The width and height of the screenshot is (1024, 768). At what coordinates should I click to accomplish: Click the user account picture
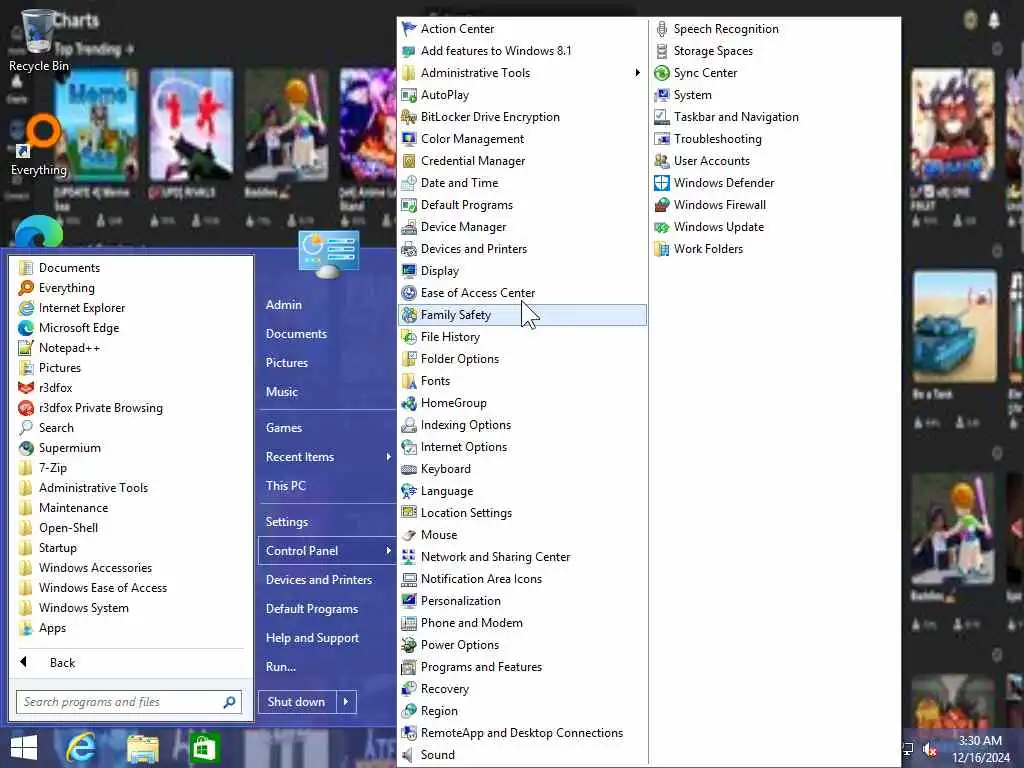328,255
